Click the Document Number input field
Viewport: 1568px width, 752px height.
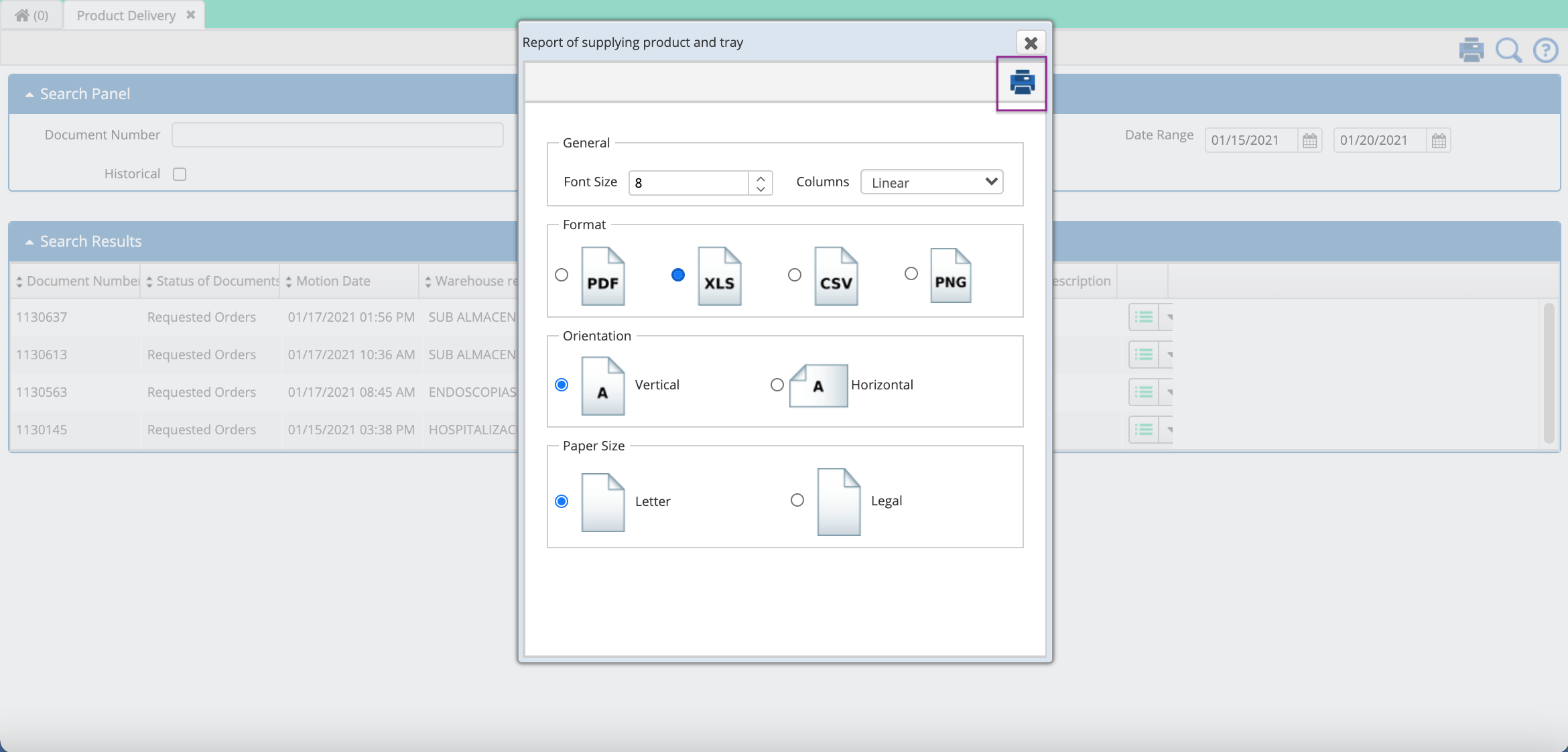[x=337, y=134]
